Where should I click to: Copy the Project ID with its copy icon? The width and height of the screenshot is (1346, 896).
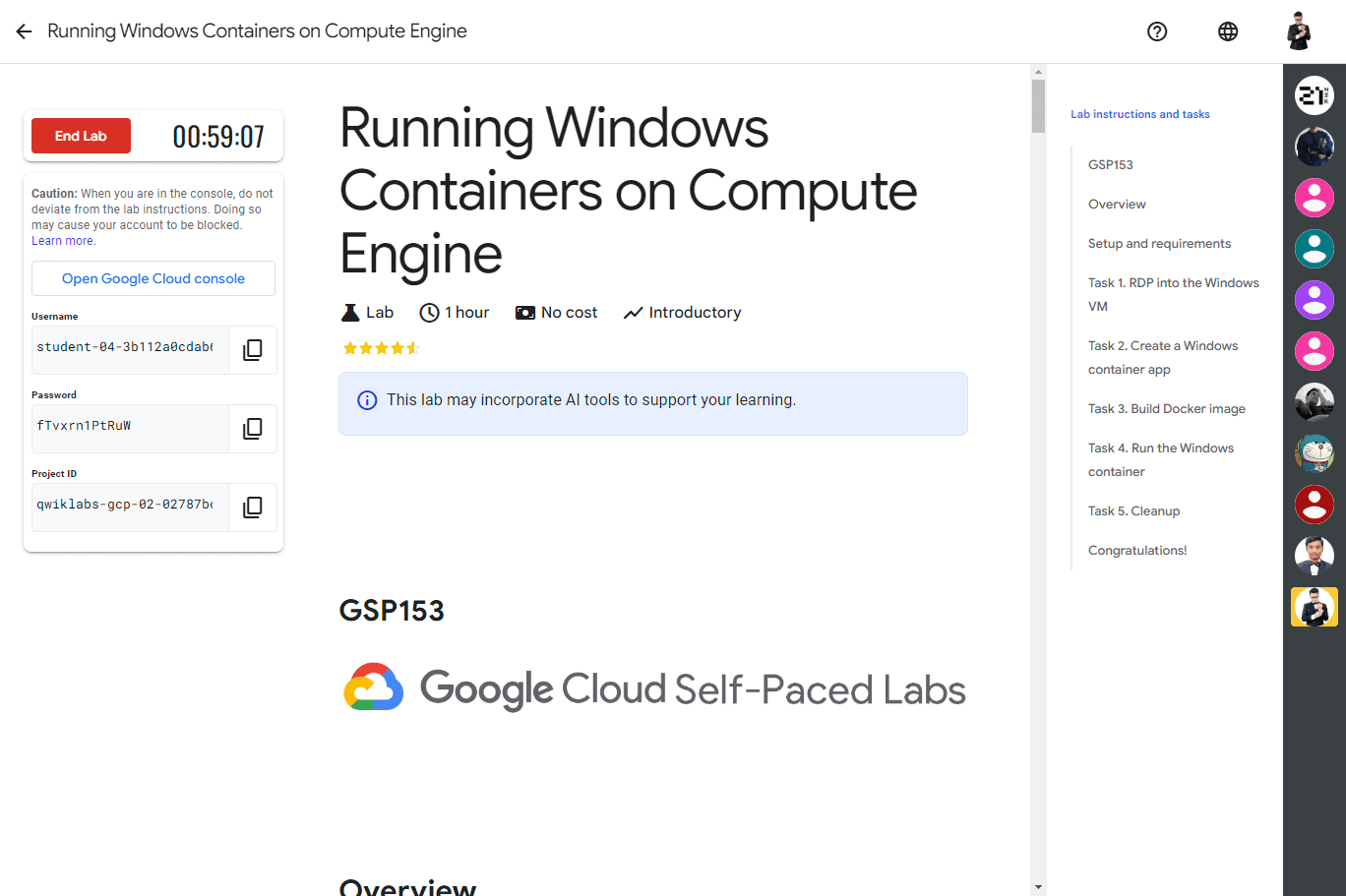pos(253,508)
